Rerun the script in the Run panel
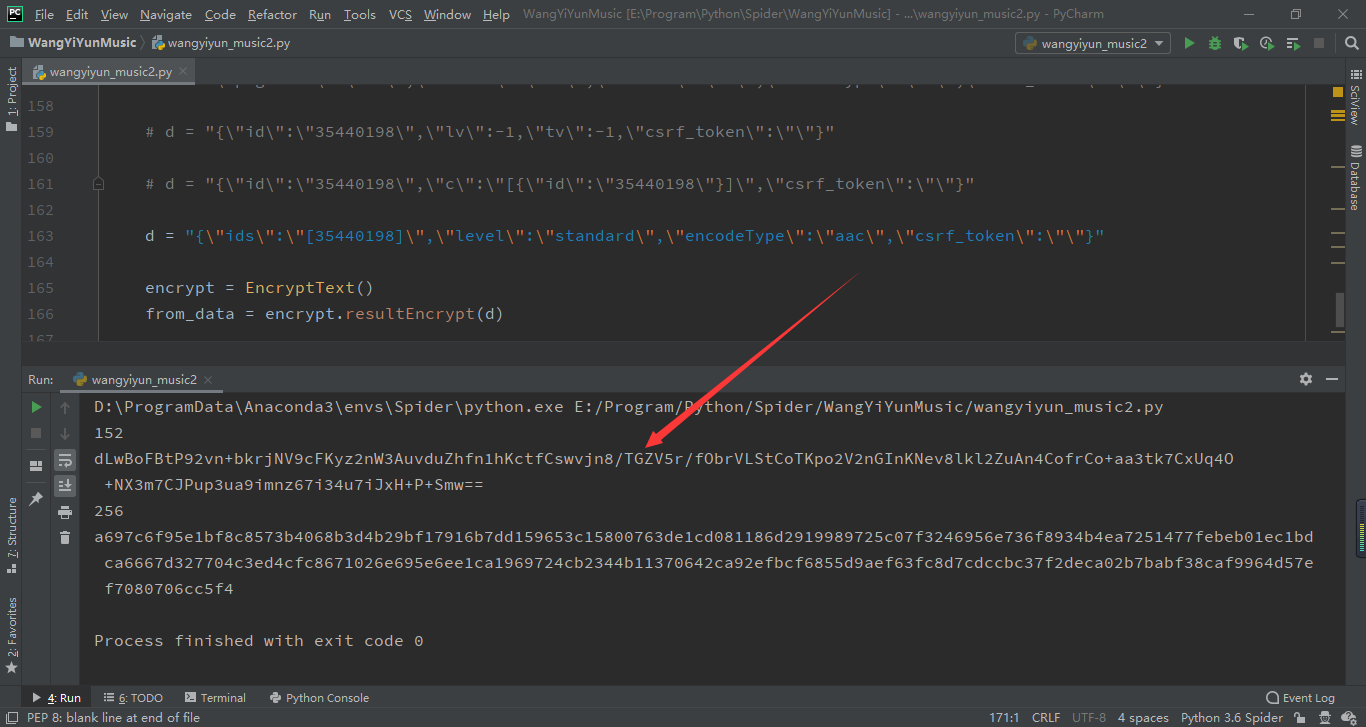 [36, 407]
